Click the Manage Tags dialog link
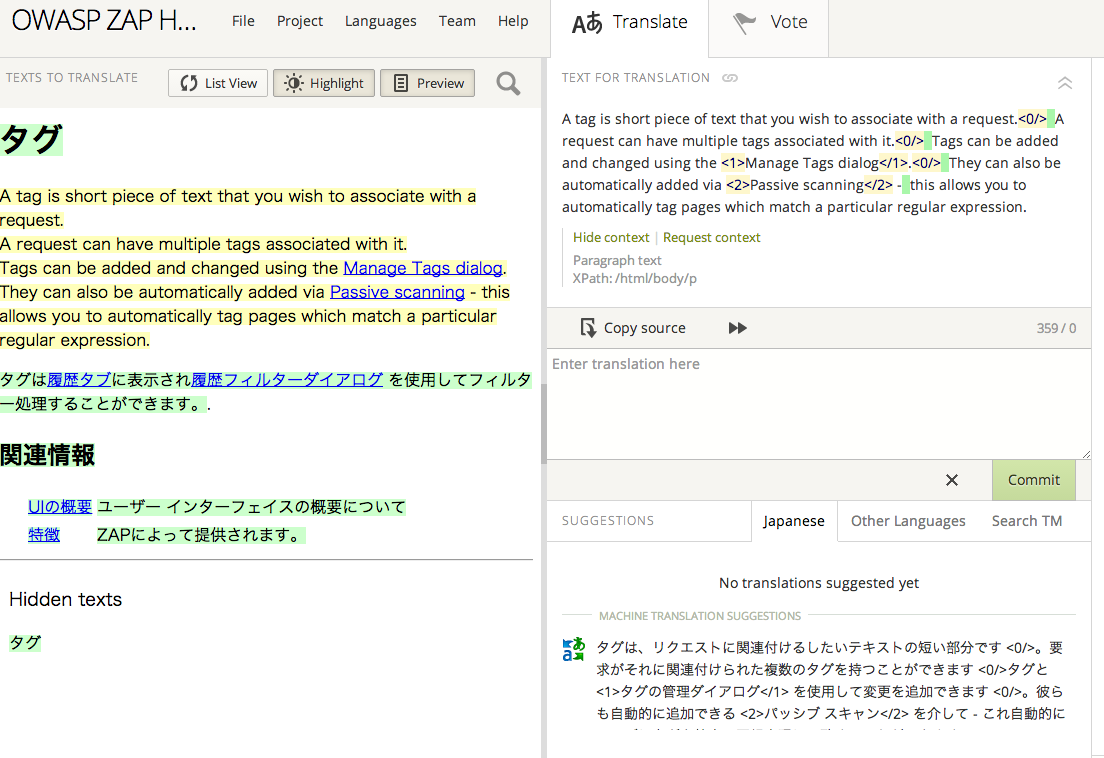This screenshot has width=1104, height=758. pos(422,268)
